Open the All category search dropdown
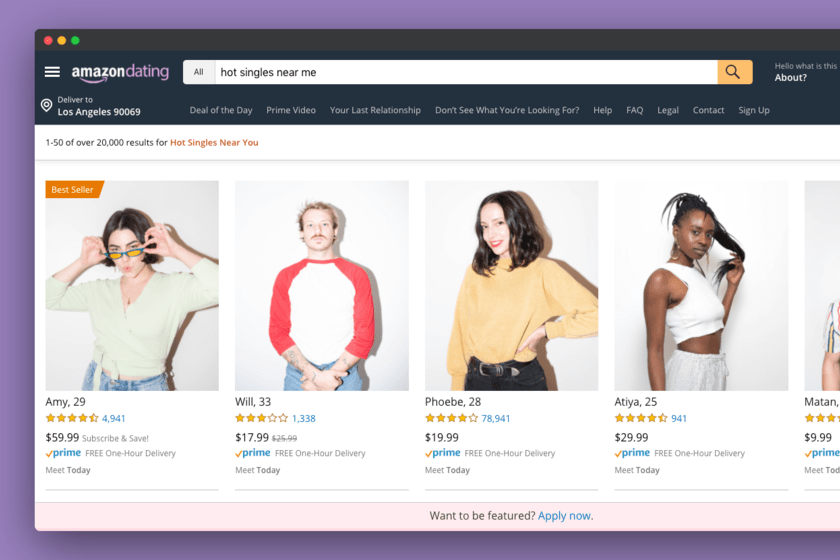Viewport: 840px width, 560px height. click(199, 72)
